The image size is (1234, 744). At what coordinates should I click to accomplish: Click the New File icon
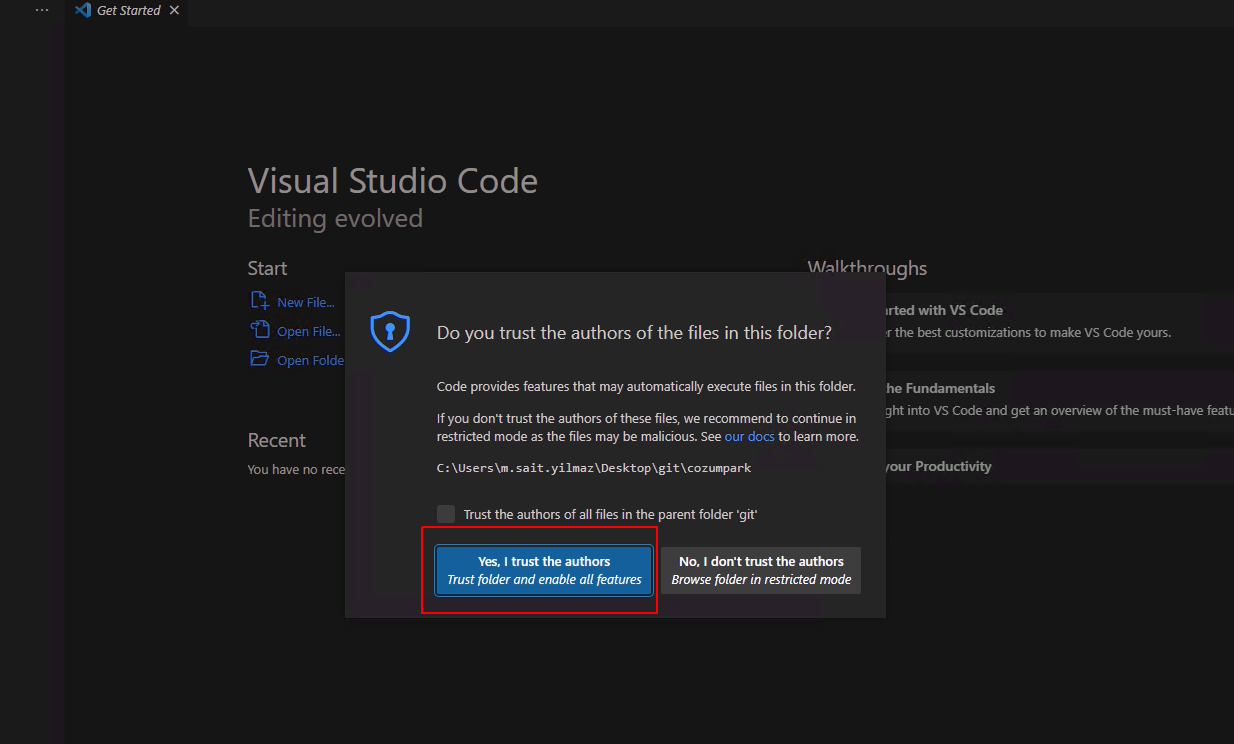259,301
